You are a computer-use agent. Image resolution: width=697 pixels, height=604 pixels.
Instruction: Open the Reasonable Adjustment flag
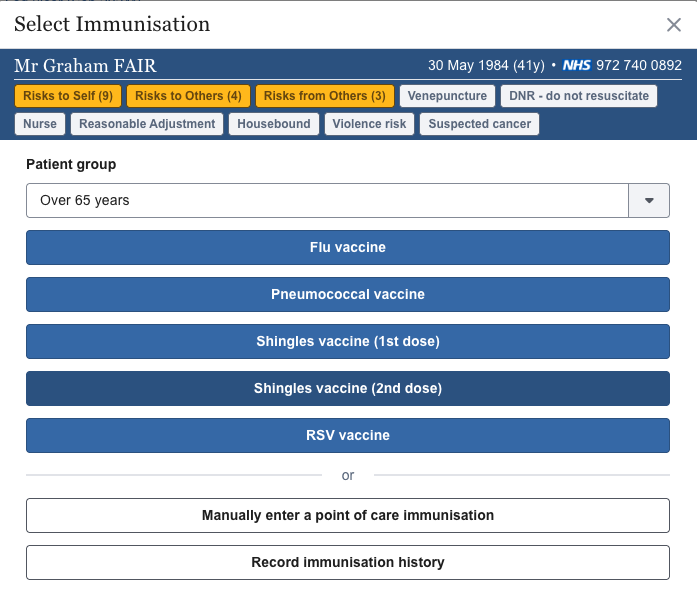pos(147,124)
